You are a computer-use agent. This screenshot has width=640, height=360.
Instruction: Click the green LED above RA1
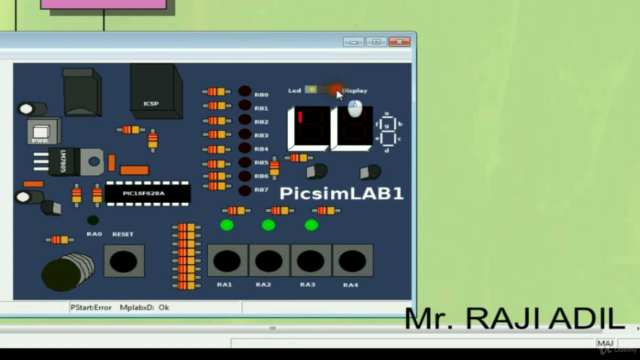click(227, 225)
